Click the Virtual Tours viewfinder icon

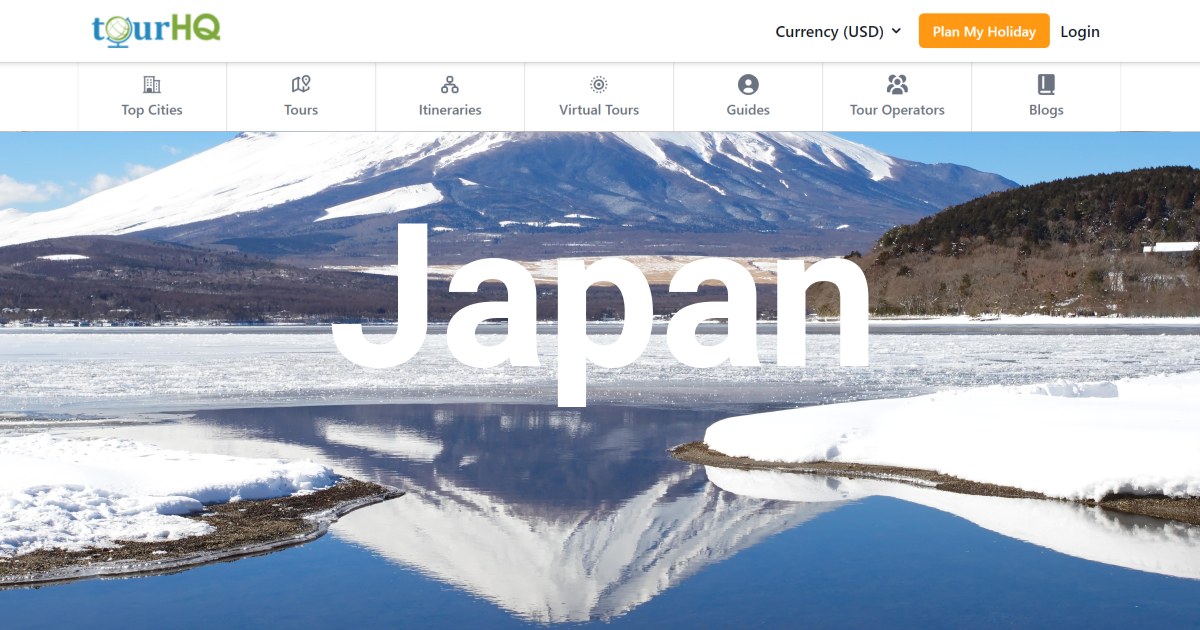[x=598, y=86]
